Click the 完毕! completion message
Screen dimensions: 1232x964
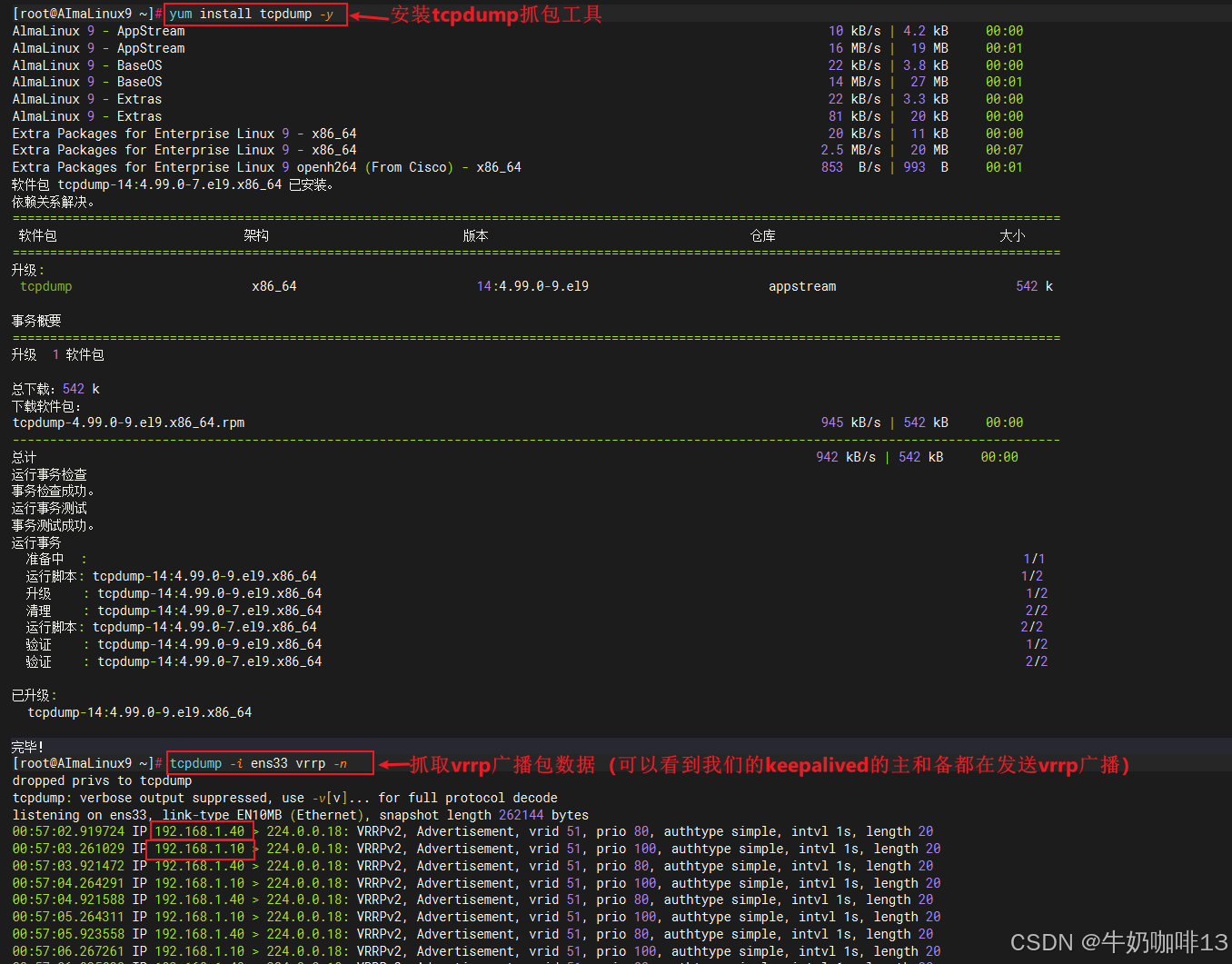click(x=27, y=747)
